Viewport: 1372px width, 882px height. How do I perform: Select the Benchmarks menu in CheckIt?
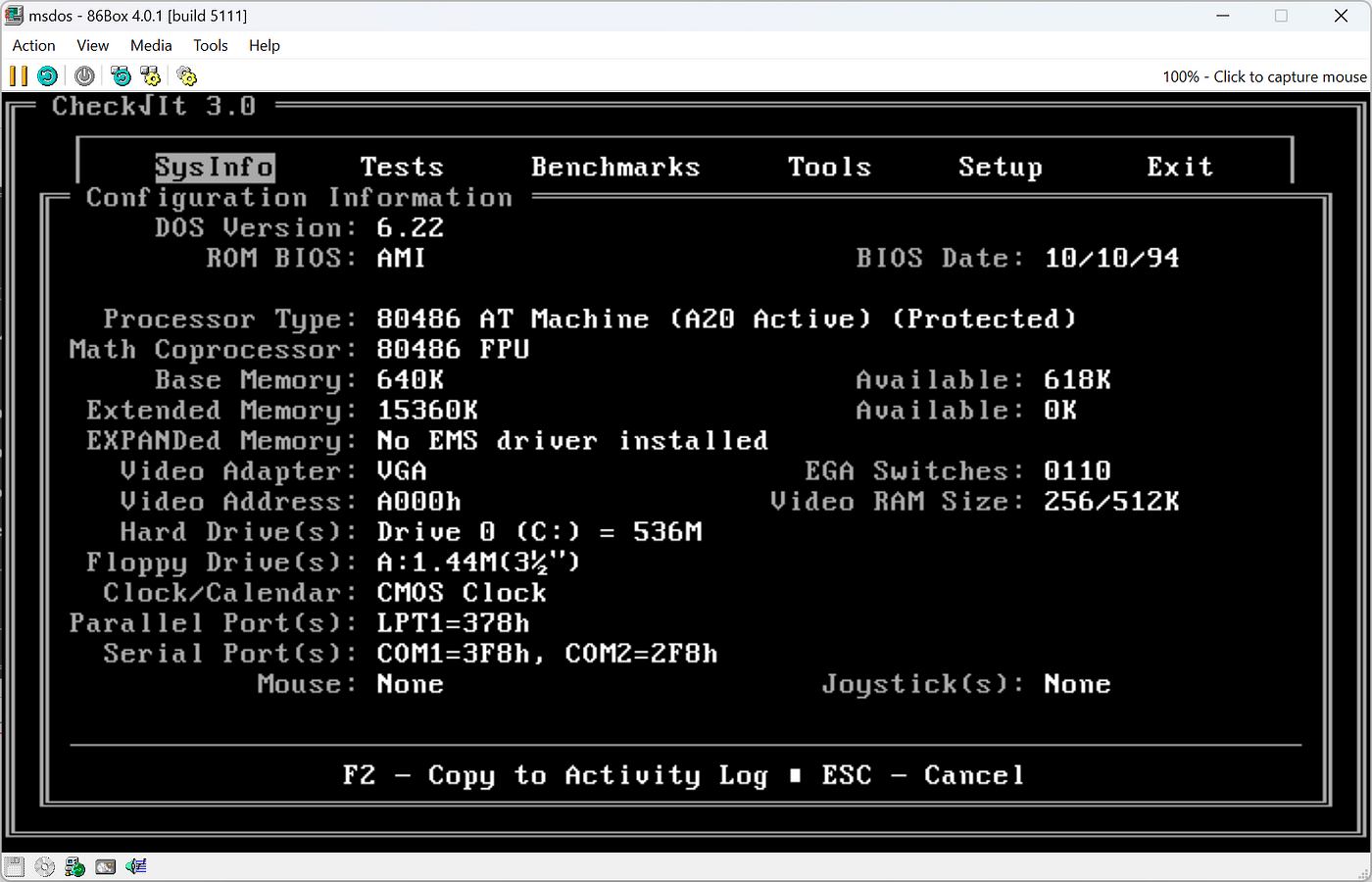coord(615,167)
